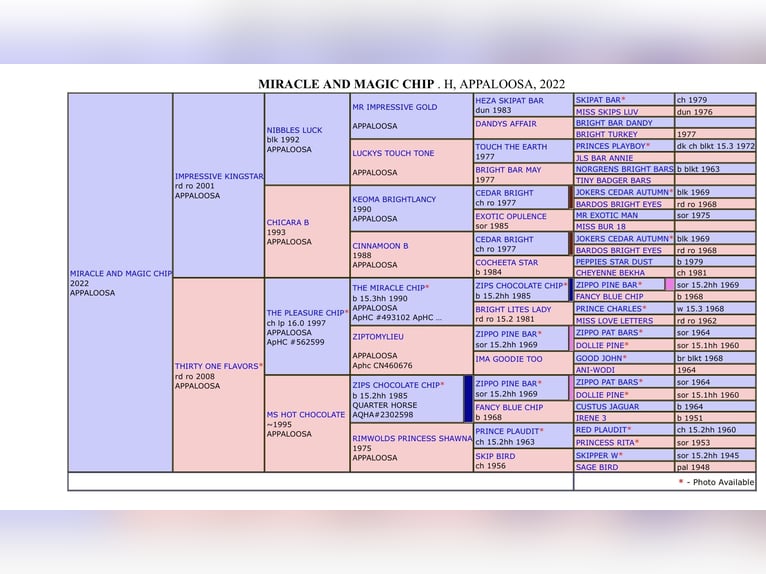Open the COCHEETA STAR entry
The height and width of the screenshot is (574, 766).
click(507, 262)
